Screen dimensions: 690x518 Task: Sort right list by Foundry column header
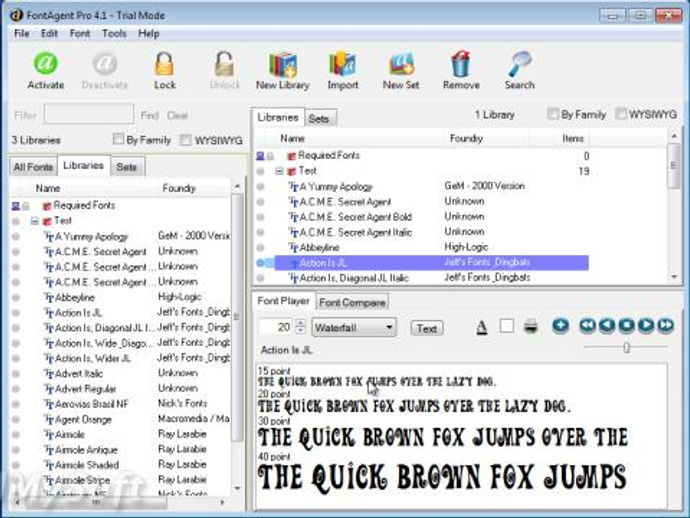coord(466,138)
